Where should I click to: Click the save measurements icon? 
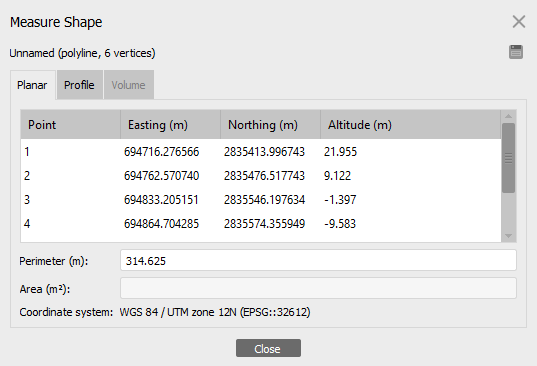[x=516, y=52]
